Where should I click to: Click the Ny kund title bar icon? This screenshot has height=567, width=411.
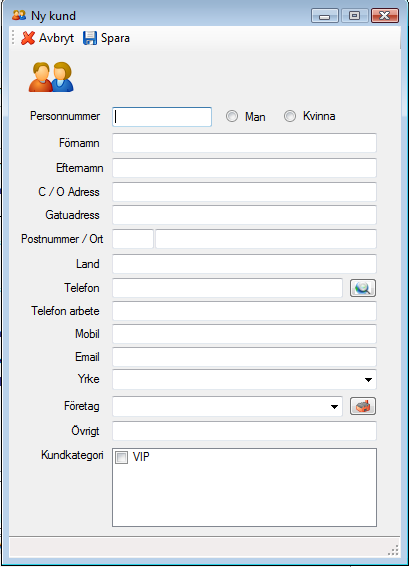tap(19, 15)
